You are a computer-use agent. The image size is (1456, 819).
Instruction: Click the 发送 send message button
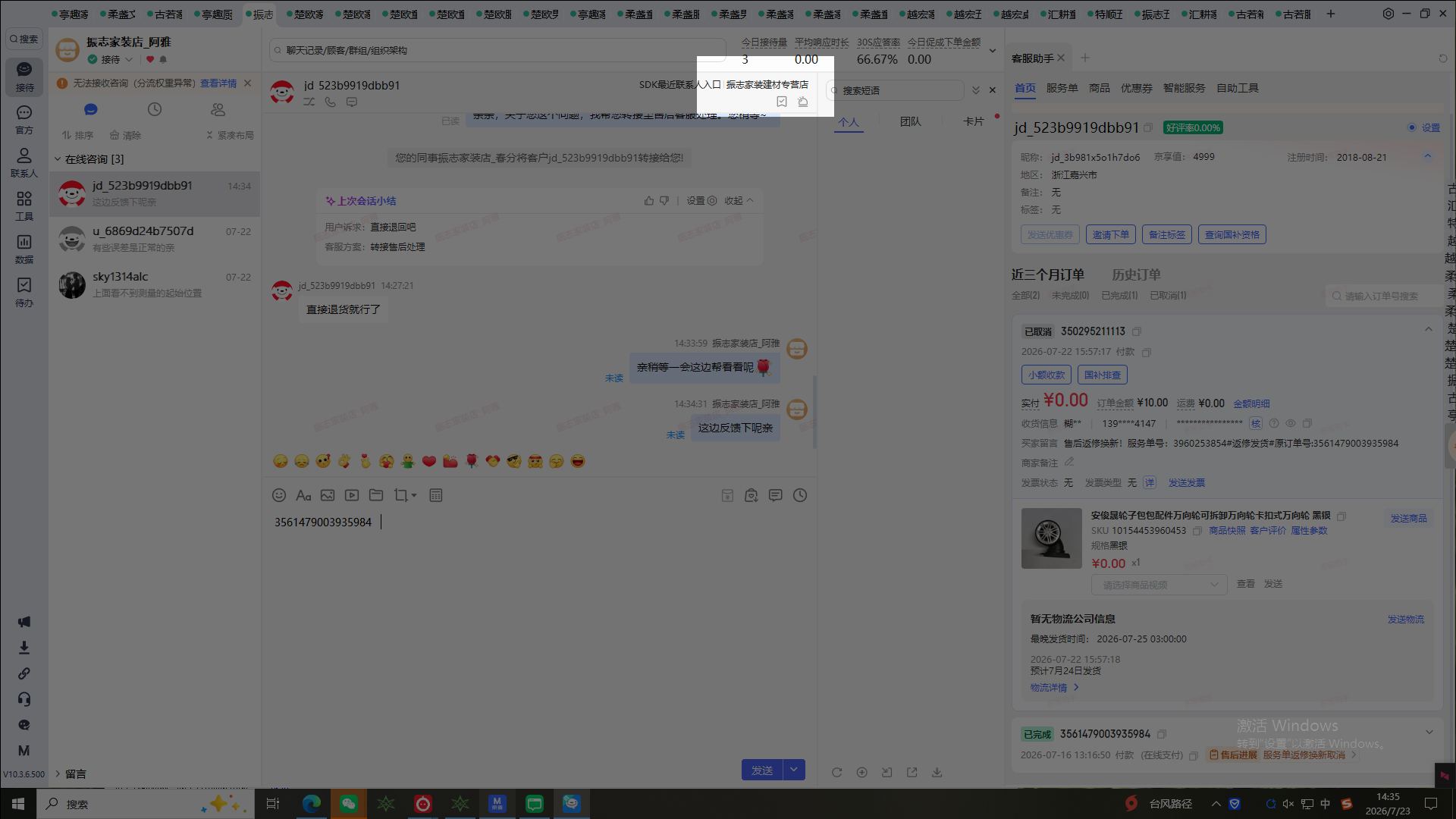[762, 770]
